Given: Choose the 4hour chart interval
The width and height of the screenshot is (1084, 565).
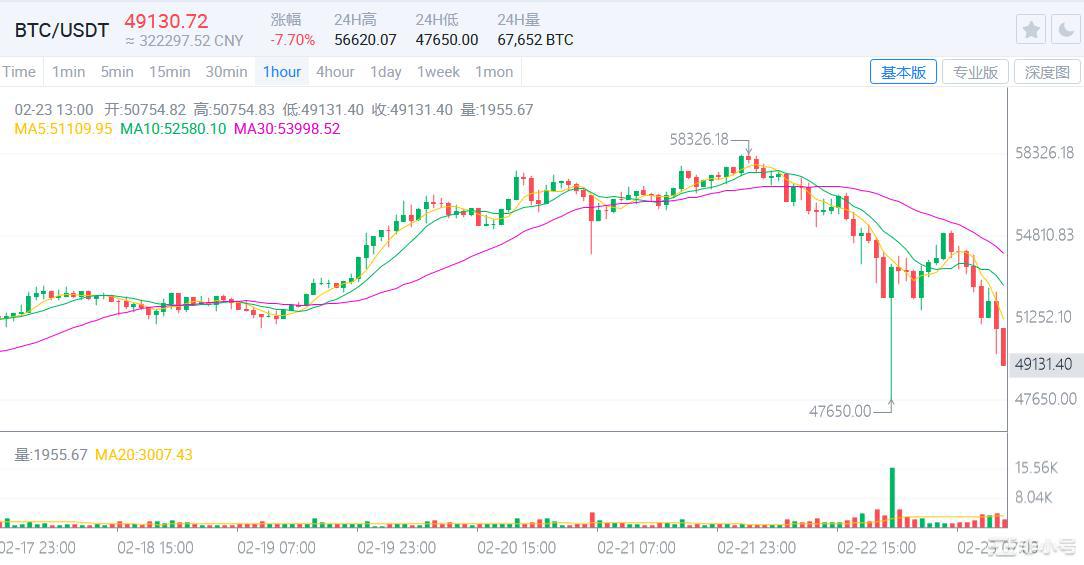Looking at the screenshot, I should [x=335, y=72].
